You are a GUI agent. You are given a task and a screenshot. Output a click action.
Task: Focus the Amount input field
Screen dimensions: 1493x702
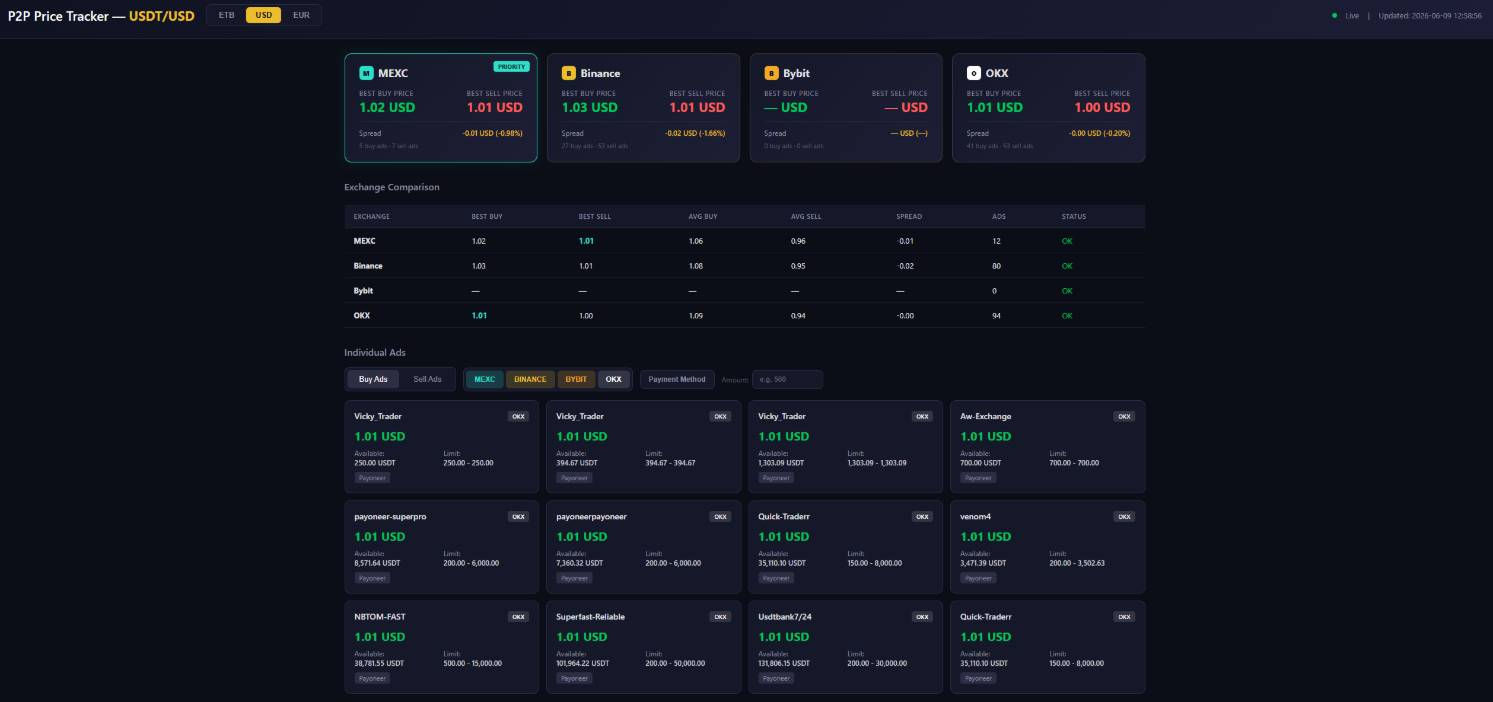tap(787, 379)
